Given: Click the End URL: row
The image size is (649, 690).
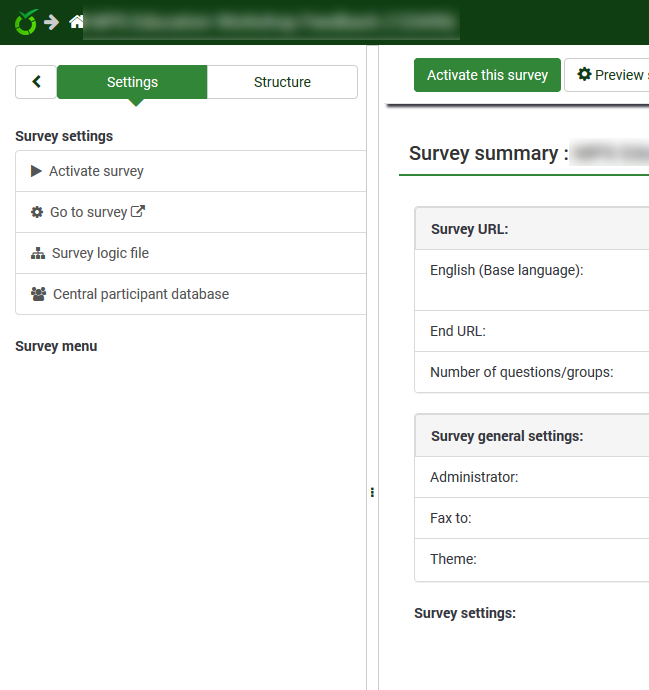Looking at the screenshot, I should click(x=532, y=331).
